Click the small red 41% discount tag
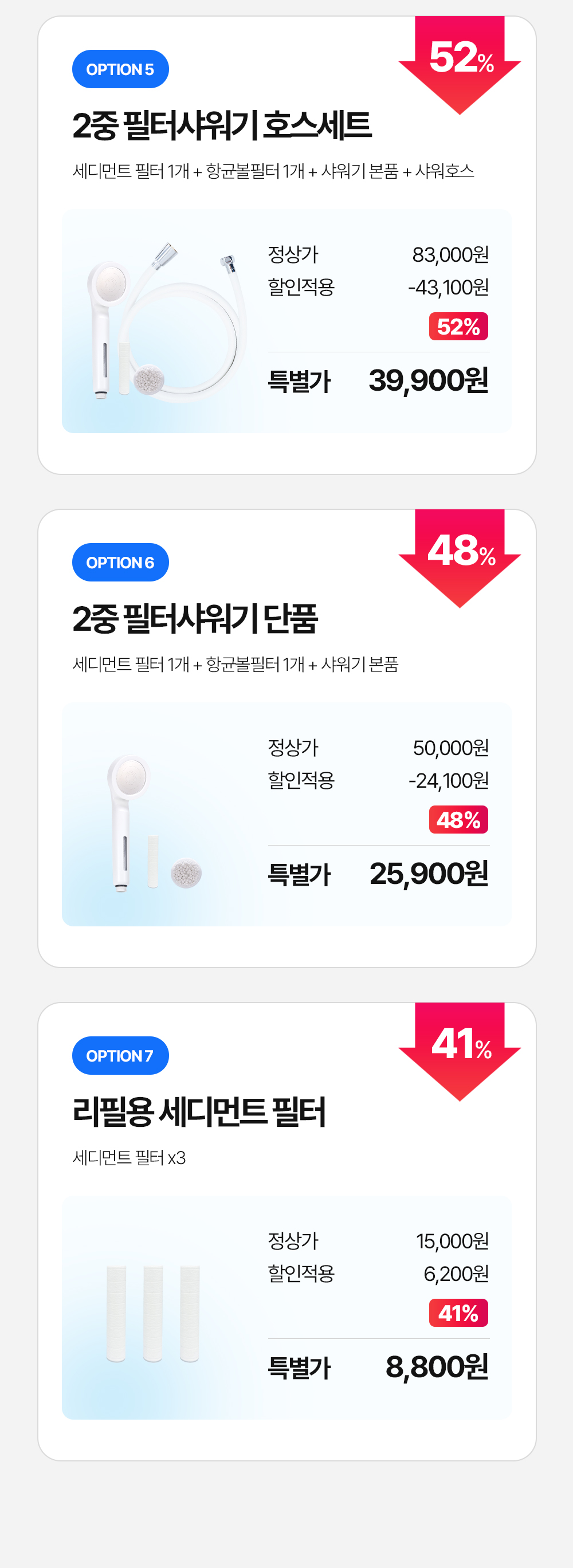Screen dimensions: 573x1568 click(458, 1313)
